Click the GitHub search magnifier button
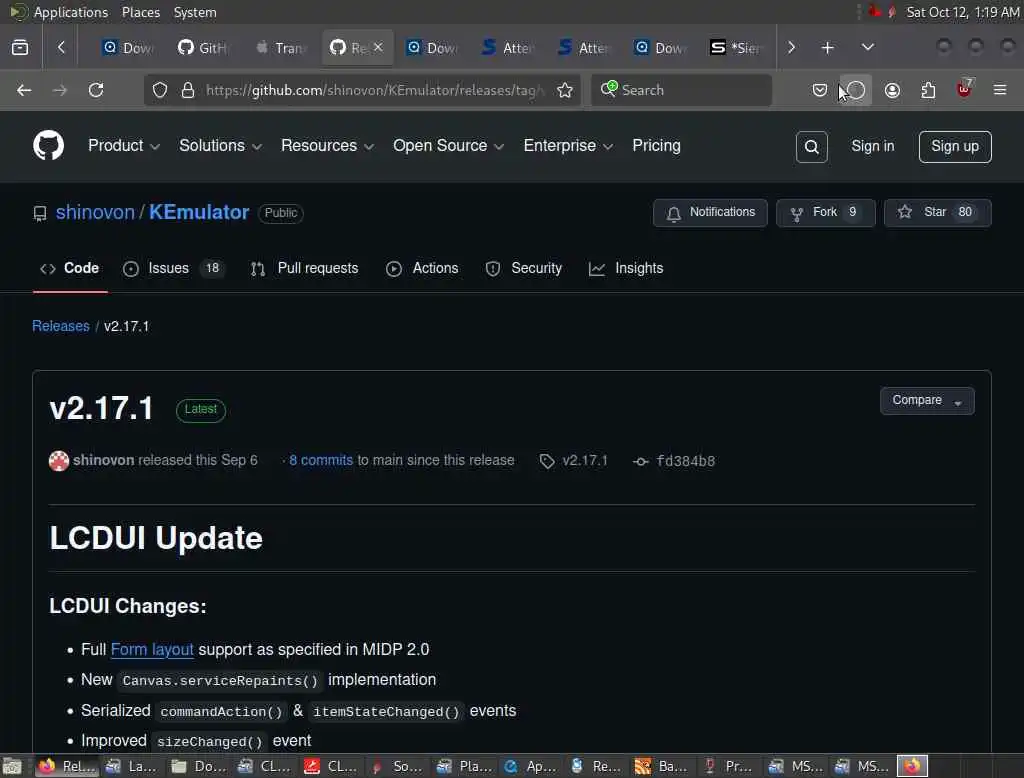The width and height of the screenshot is (1024, 778). click(811, 146)
